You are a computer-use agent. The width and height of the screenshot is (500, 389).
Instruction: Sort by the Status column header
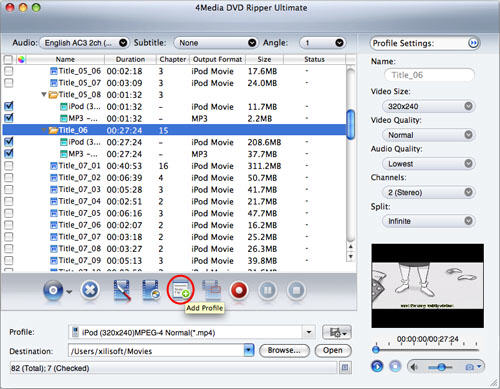pyautogui.click(x=314, y=59)
